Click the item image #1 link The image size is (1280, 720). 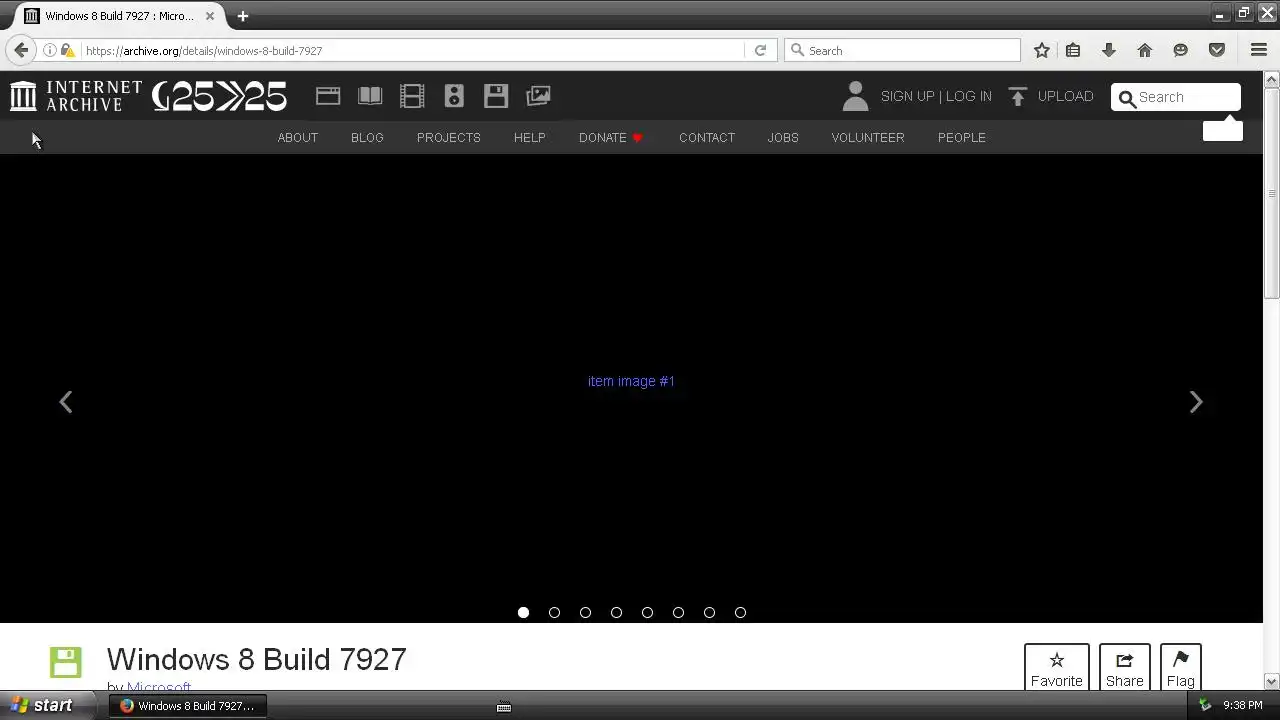631,381
